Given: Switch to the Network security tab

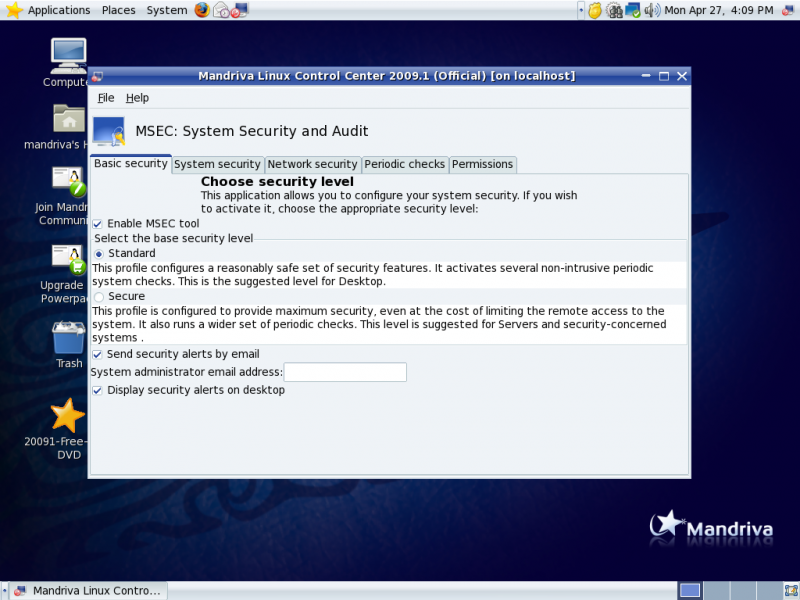Looking at the screenshot, I should [313, 164].
